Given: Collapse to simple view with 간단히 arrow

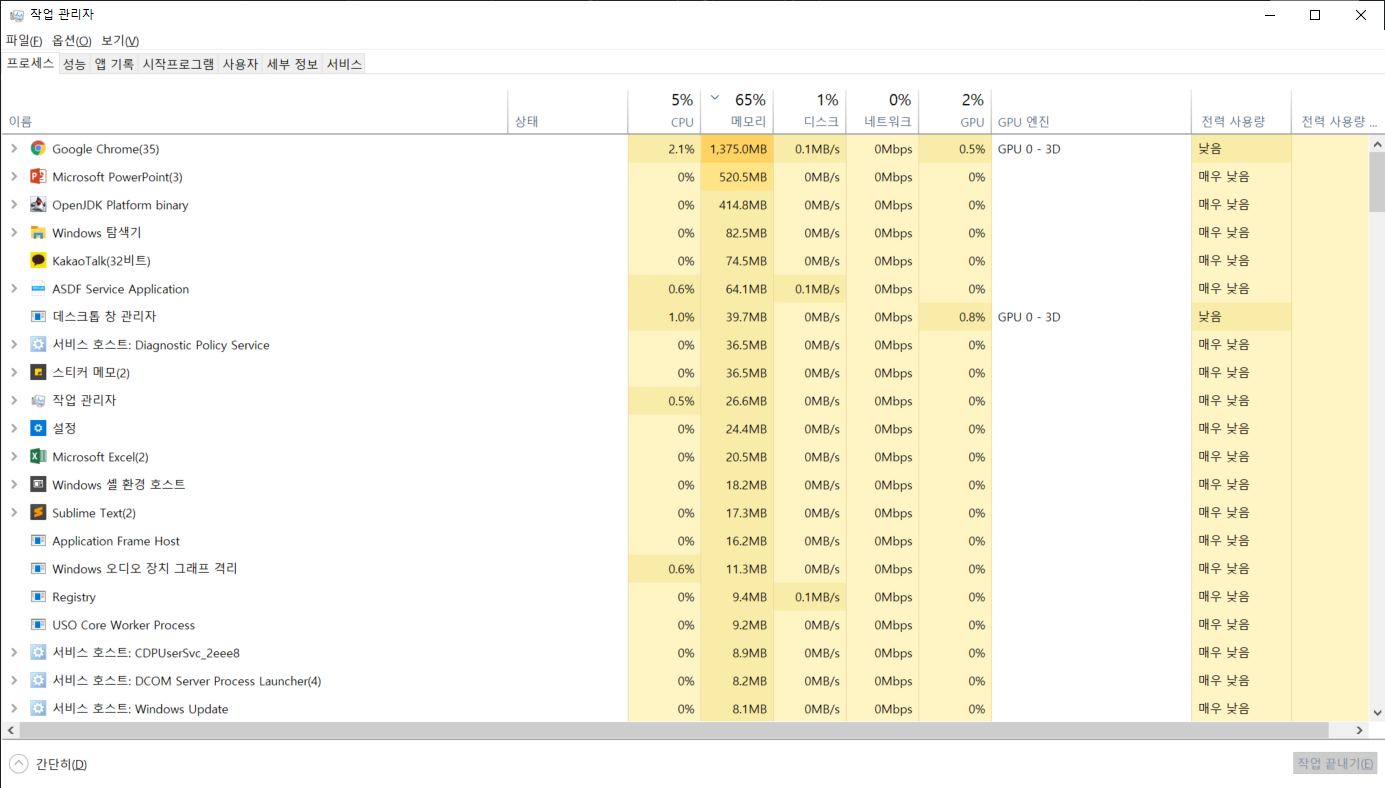Looking at the screenshot, I should click(19, 764).
